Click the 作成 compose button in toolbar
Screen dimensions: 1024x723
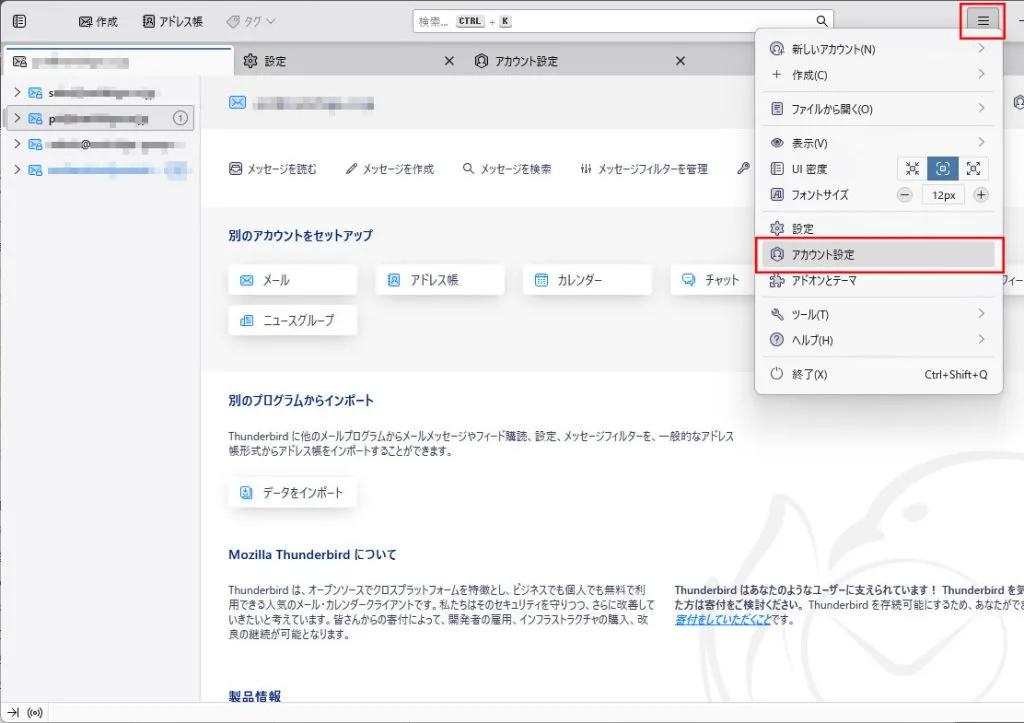98,21
